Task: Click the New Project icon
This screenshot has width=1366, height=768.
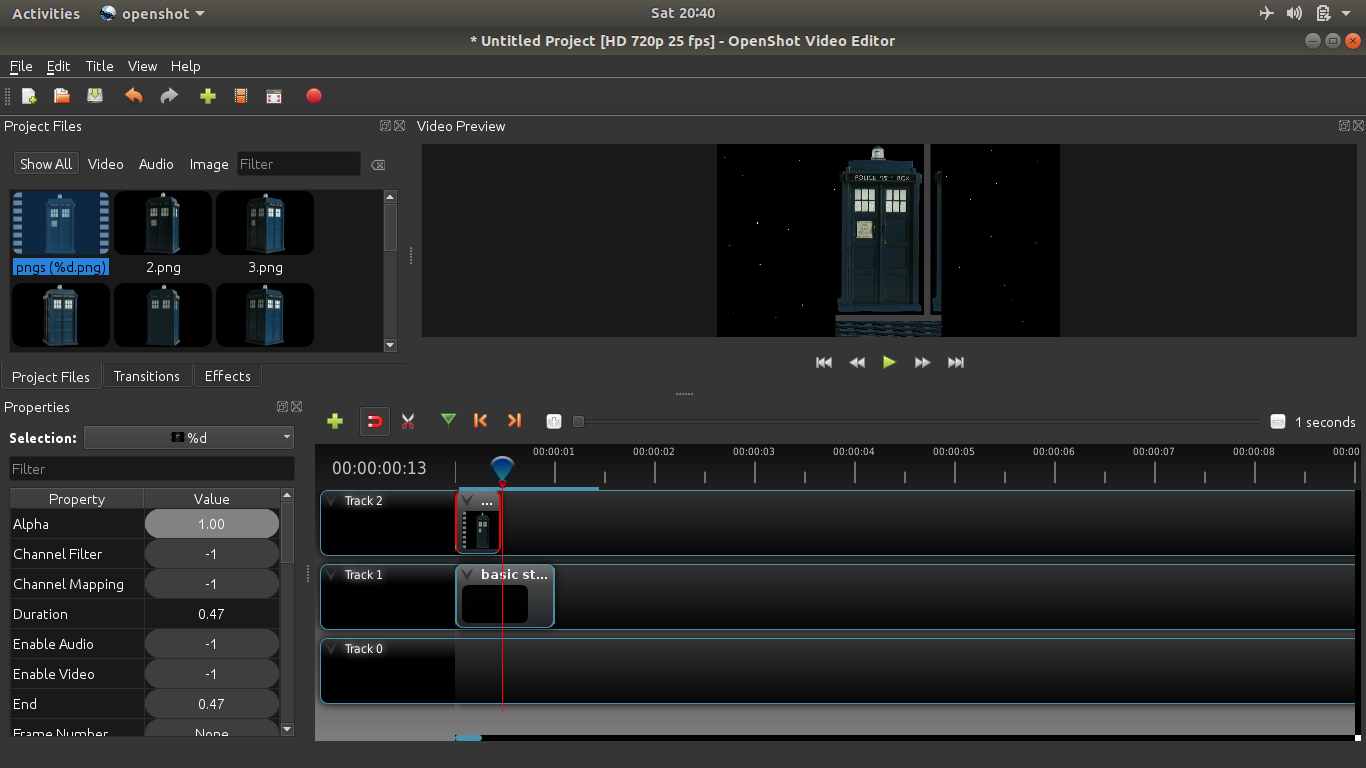Action: [x=29, y=96]
